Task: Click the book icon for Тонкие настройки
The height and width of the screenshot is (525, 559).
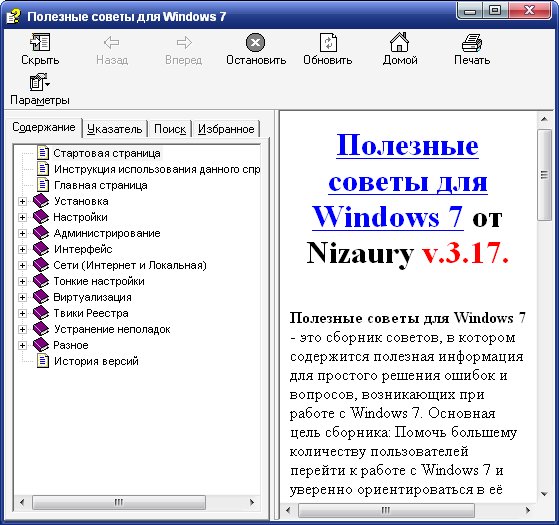Action: pyautogui.click(x=41, y=281)
